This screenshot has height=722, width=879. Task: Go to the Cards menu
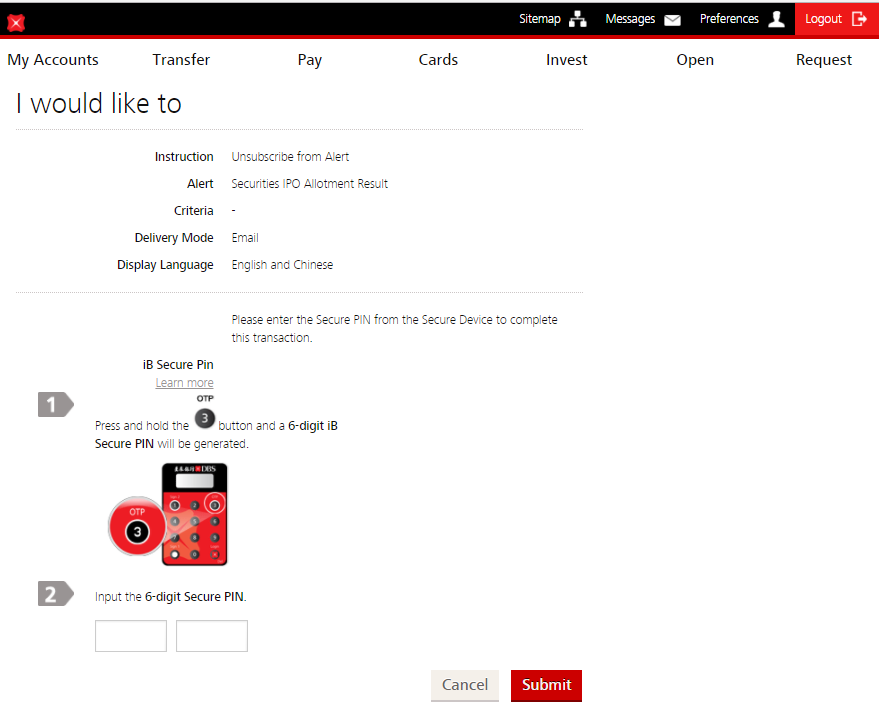pos(438,60)
